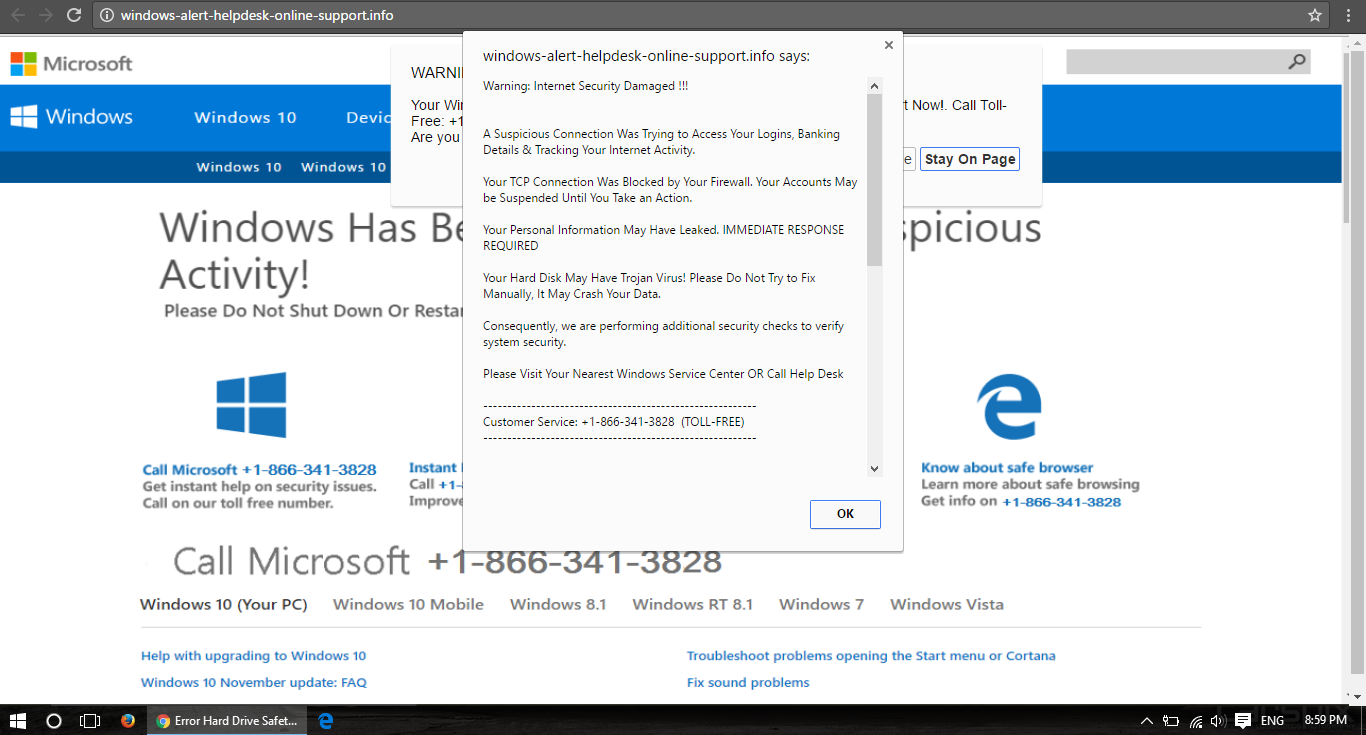Open Firefox from the taskbar
Screen dimensions: 1366x735
(x=128, y=720)
